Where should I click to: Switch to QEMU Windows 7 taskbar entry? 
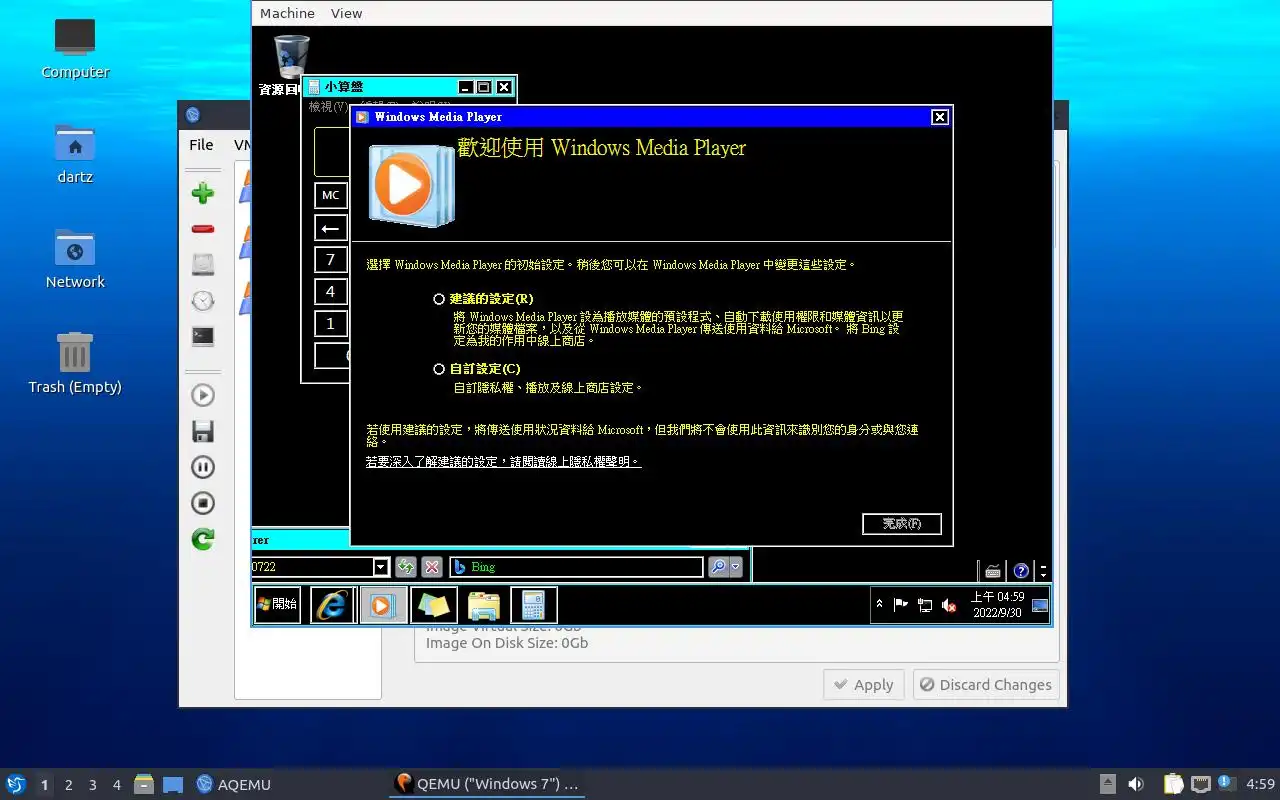pos(487,785)
